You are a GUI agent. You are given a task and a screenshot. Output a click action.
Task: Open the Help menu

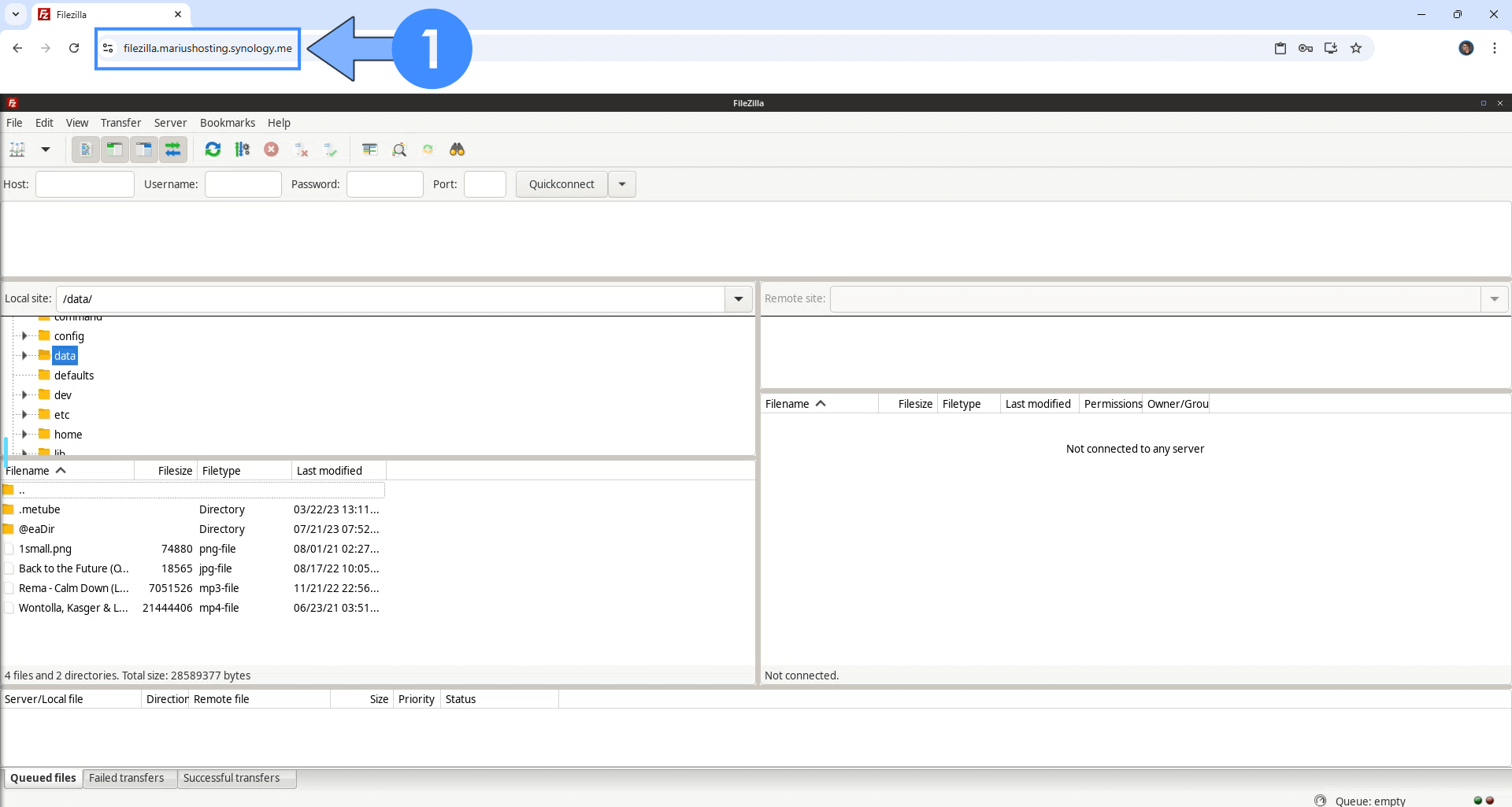[x=279, y=123]
